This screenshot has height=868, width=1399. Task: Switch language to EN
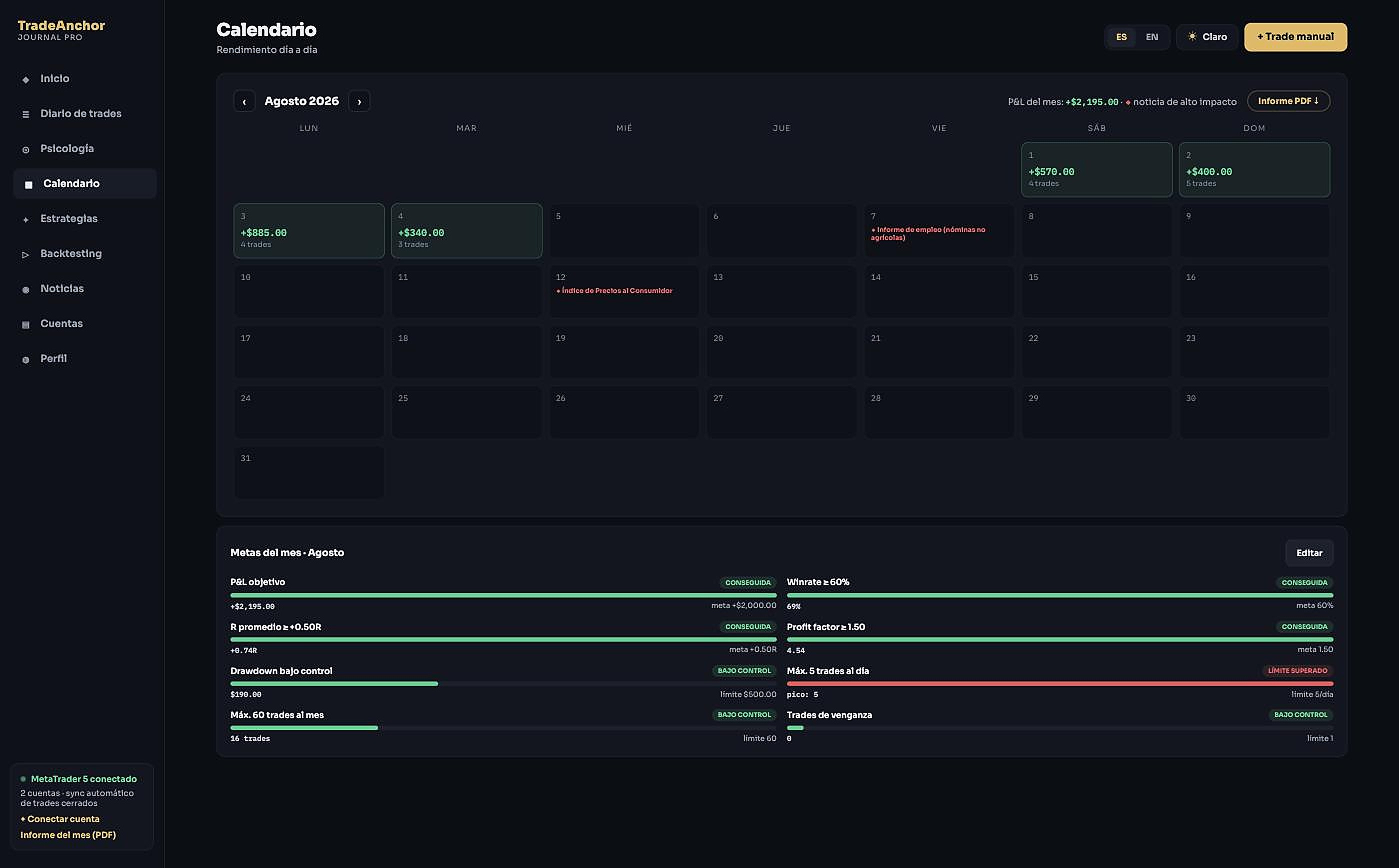(1151, 36)
